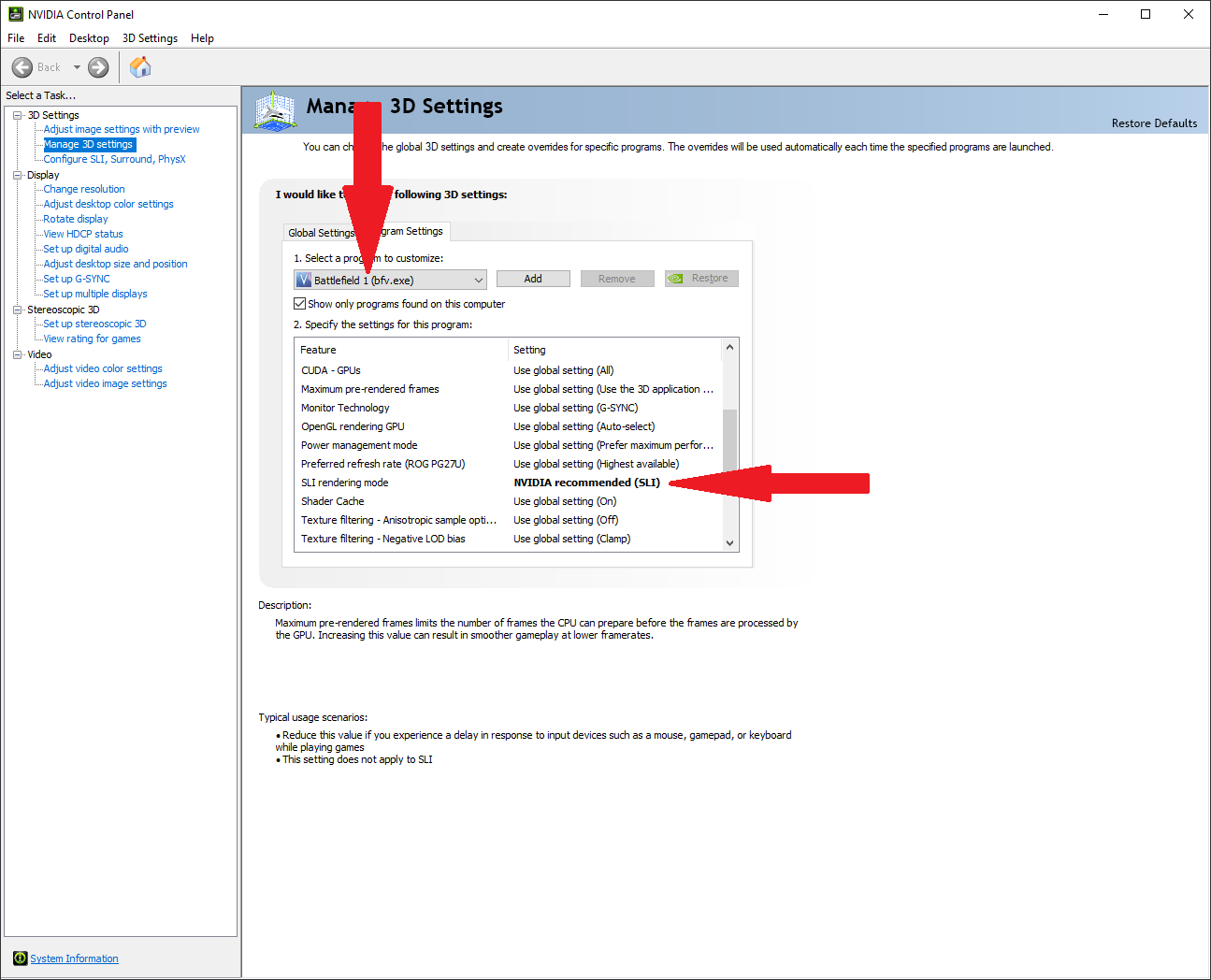Open Adjust desktop size and position

[x=115, y=264]
